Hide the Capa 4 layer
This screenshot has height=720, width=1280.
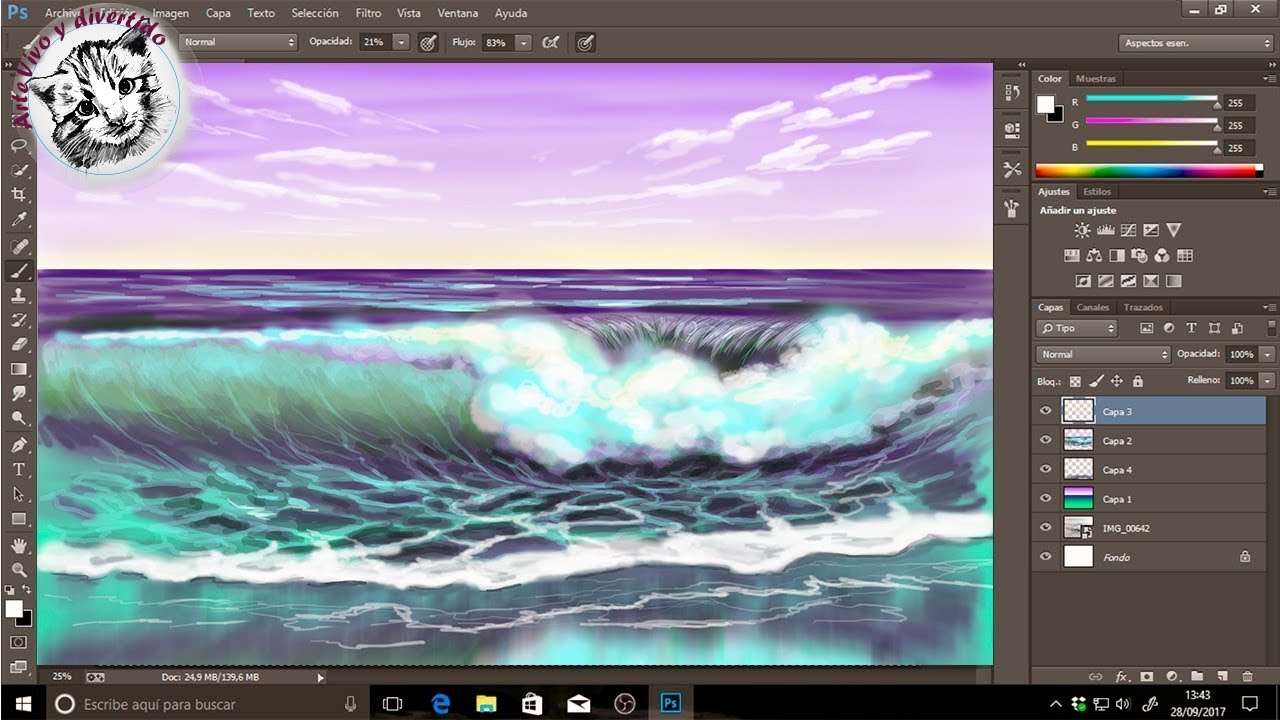pyautogui.click(x=1046, y=469)
